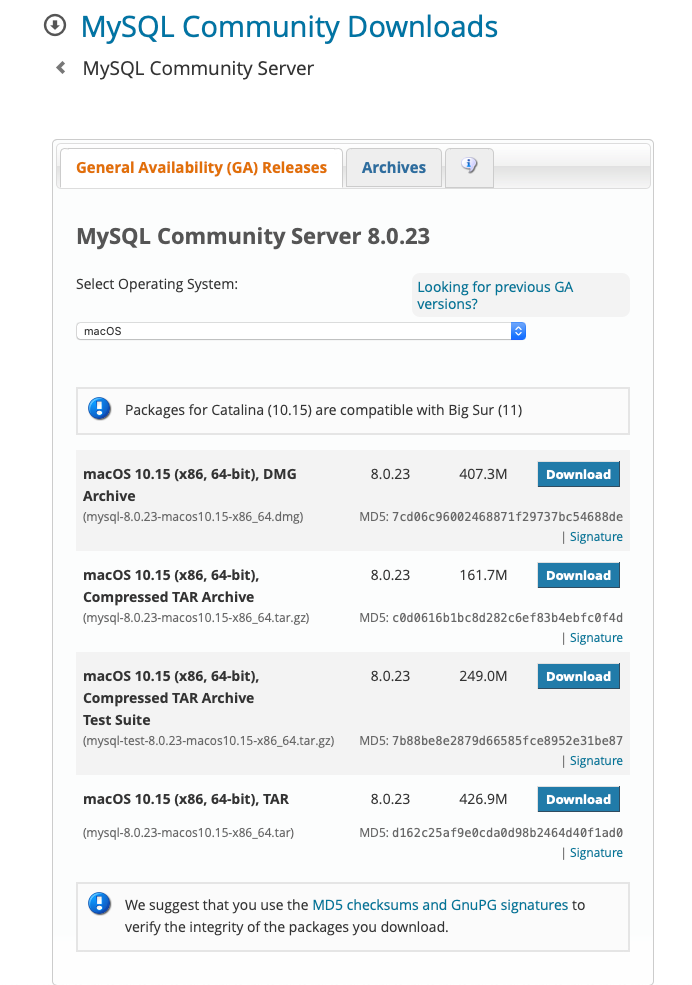Download the 426.9M TAR package

pyautogui.click(x=578, y=799)
